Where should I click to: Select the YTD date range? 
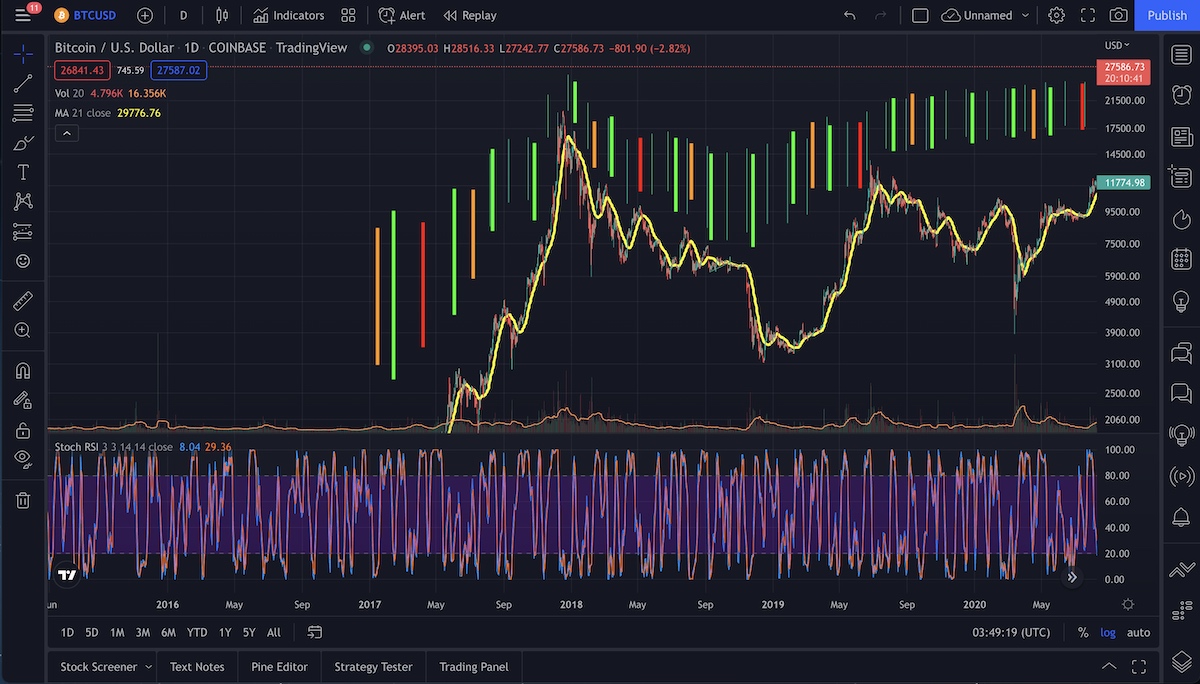click(197, 632)
